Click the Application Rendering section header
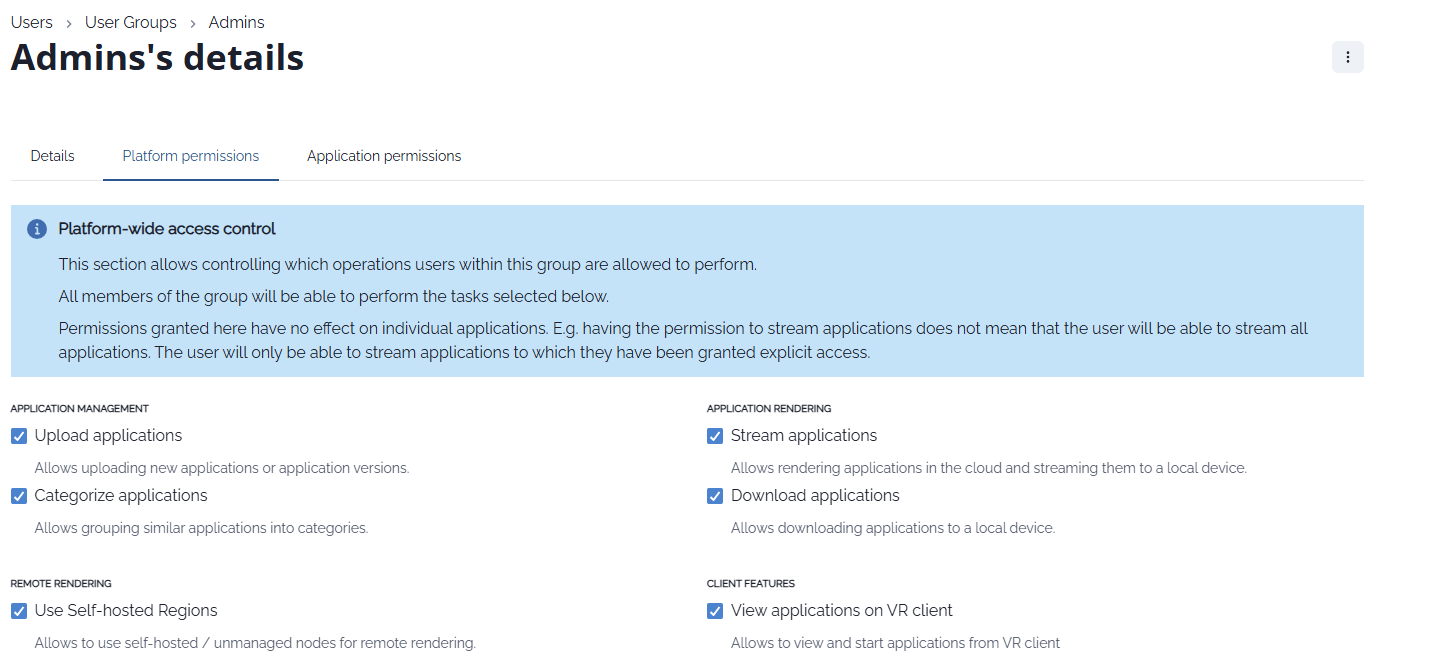1439x668 pixels. point(769,408)
